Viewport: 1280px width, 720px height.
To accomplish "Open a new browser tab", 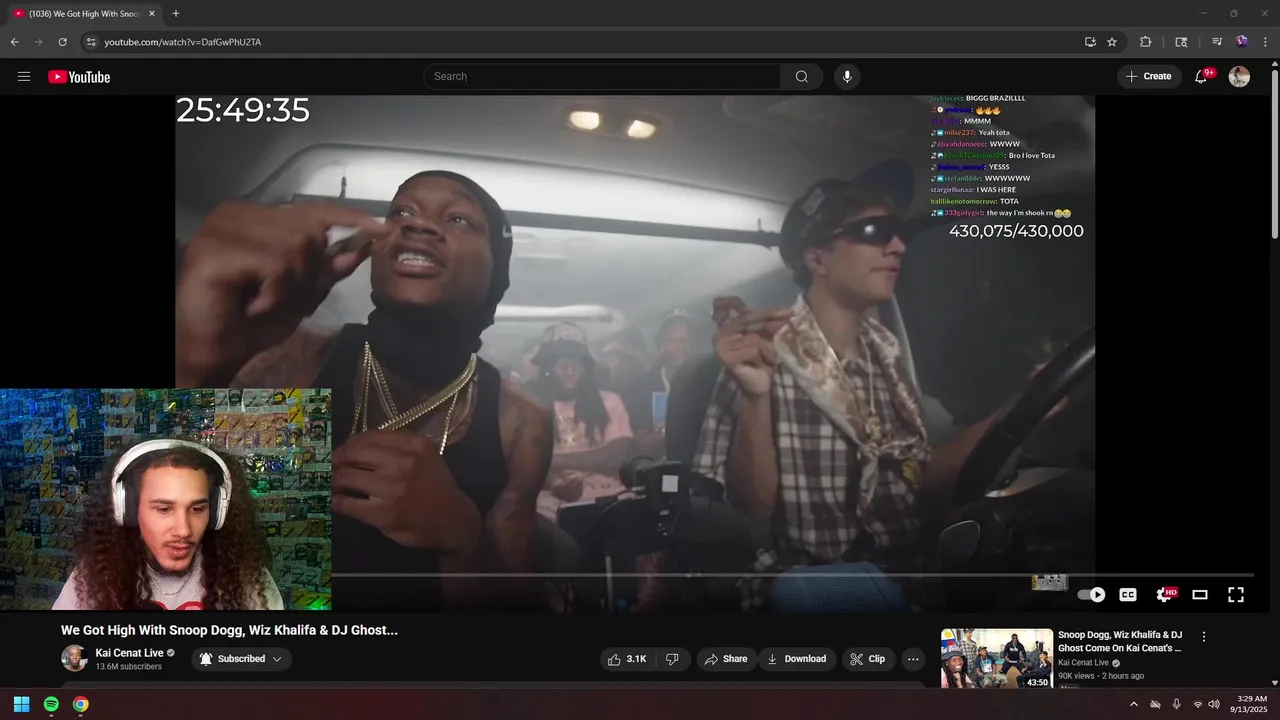I will tap(176, 14).
